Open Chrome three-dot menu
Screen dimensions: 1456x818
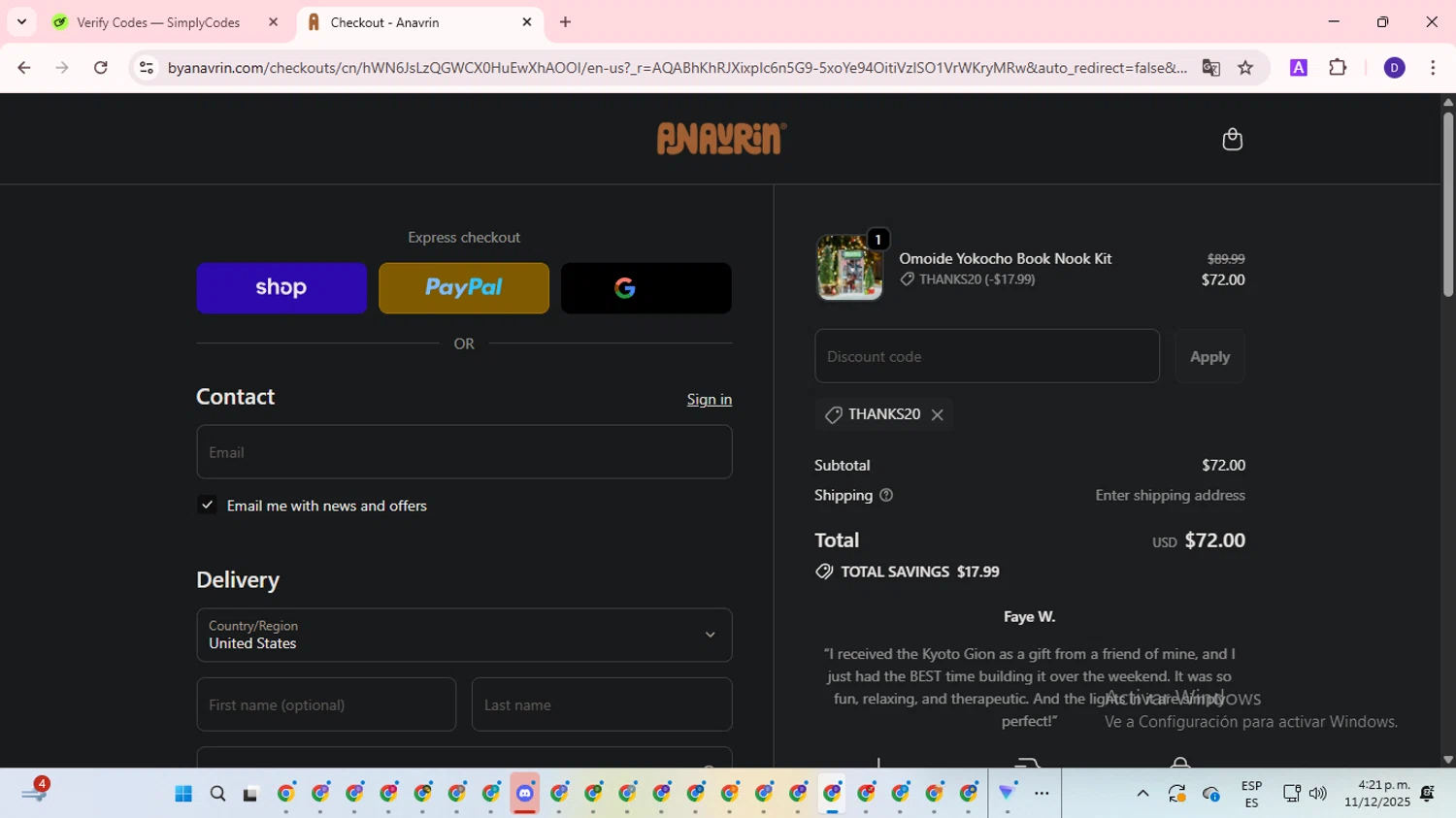click(1433, 68)
